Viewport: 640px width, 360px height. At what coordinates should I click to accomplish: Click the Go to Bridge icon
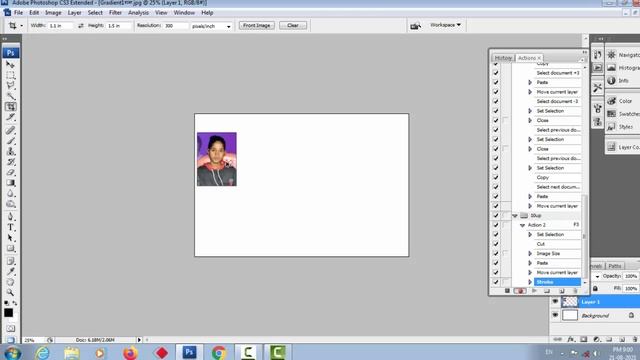[x=416, y=26]
